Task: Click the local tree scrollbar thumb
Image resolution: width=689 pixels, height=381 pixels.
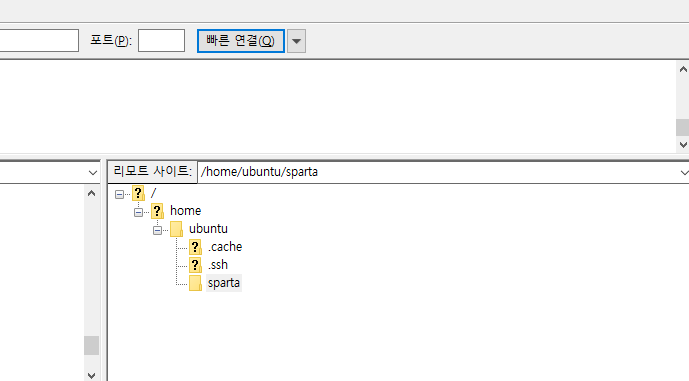Action: (91, 345)
